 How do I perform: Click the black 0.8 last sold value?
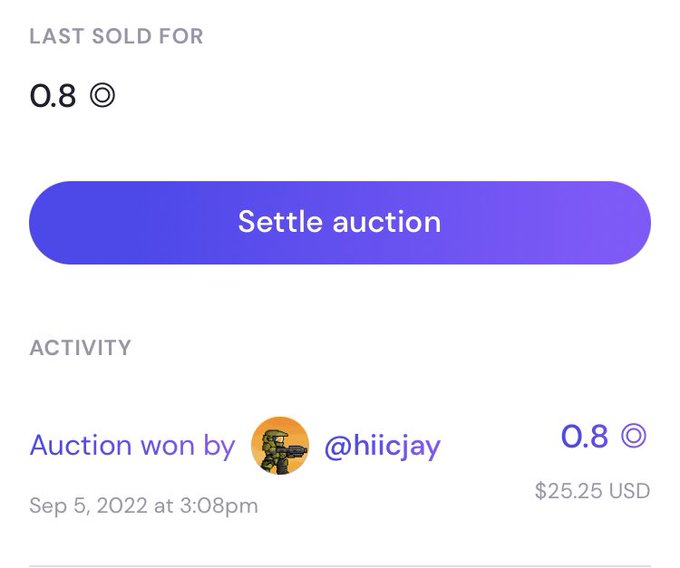53,96
